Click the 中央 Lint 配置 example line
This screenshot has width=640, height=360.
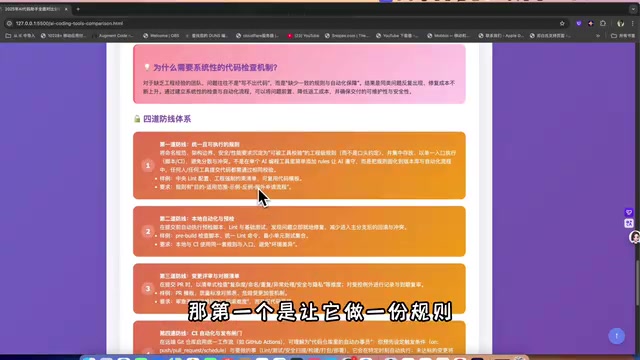(231, 178)
